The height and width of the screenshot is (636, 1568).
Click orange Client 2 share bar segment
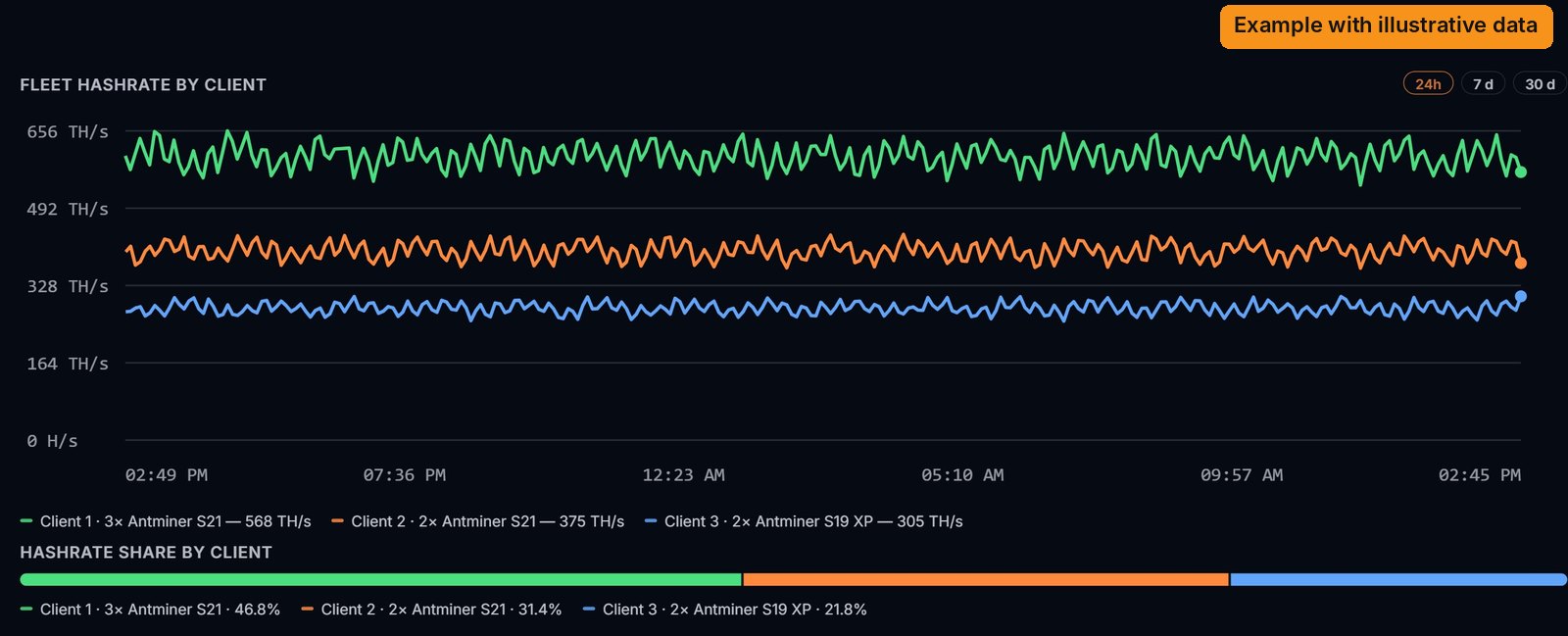coord(986,580)
